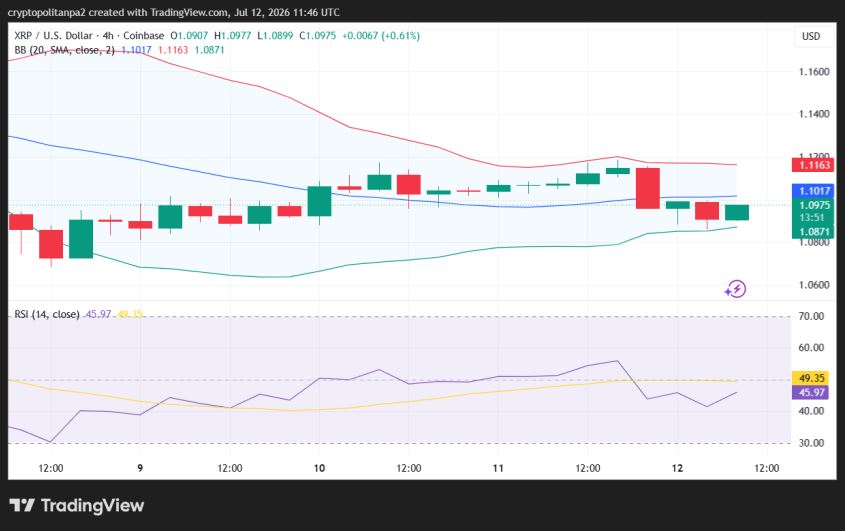Click the green 1.0975 current price label
Image resolution: width=845 pixels, height=531 pixels.
[x=813, y=205]
